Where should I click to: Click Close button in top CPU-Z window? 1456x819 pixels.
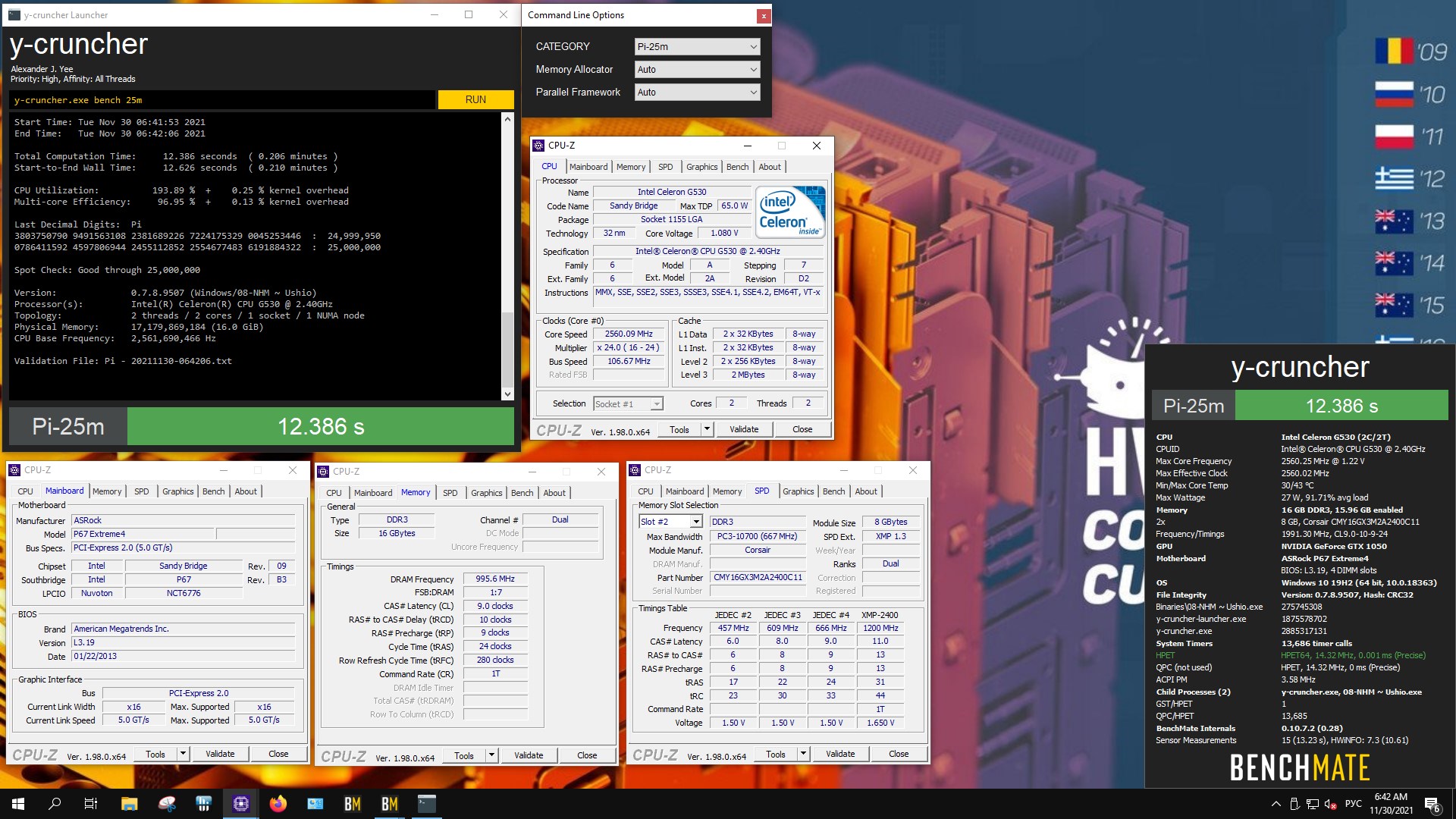(802, 429)
